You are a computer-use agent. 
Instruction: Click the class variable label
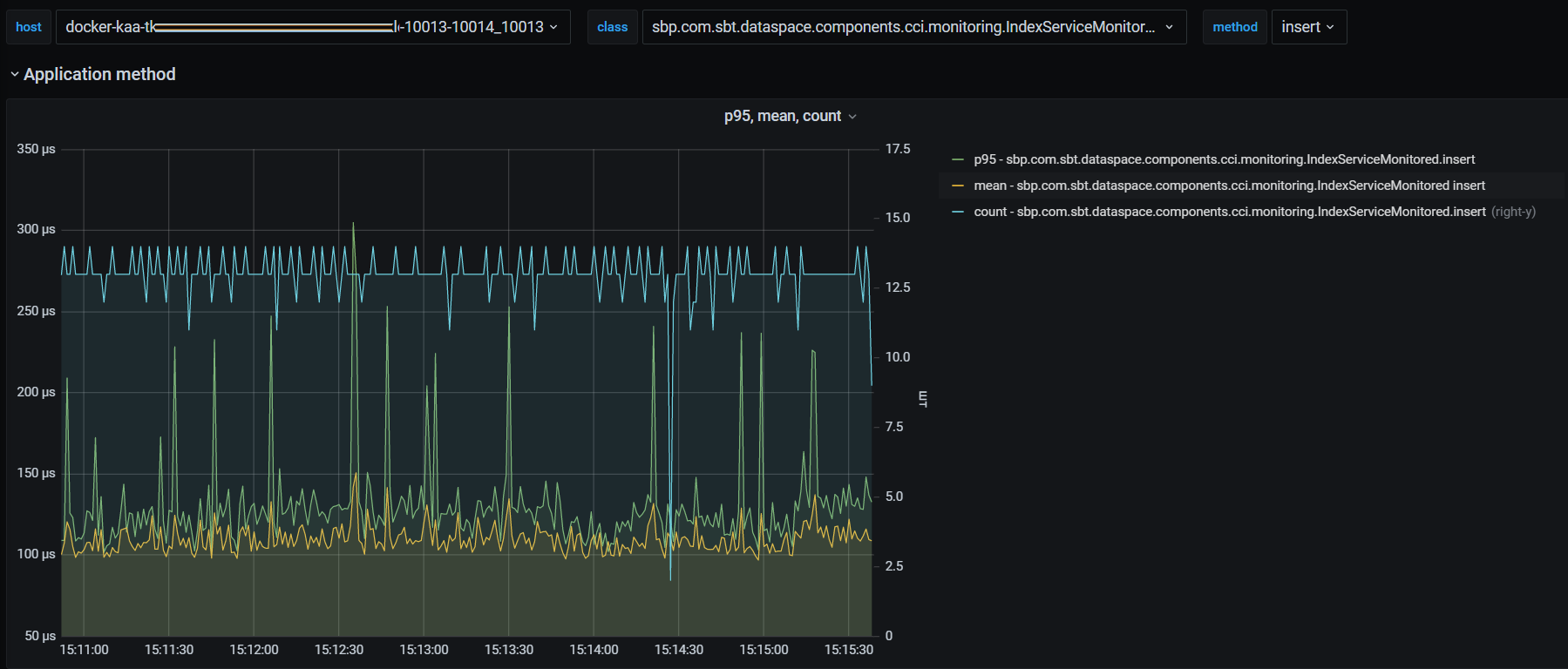tap(612, 27)
